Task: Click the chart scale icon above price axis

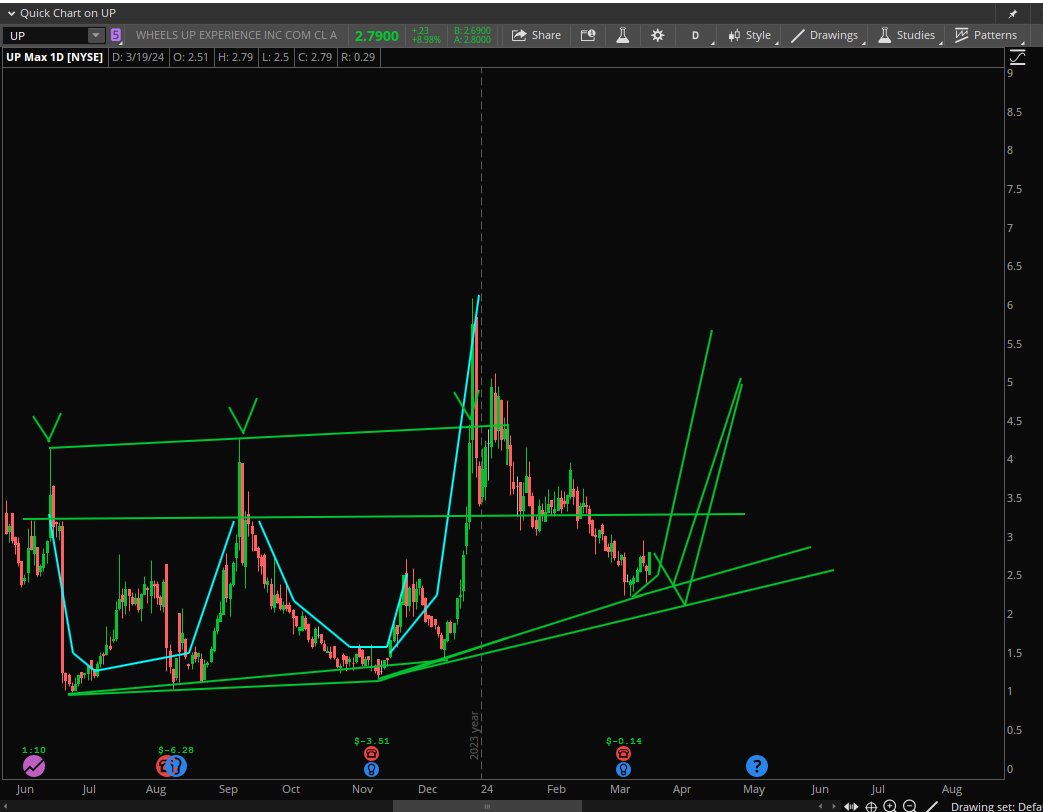Action: click(1018, 57)
